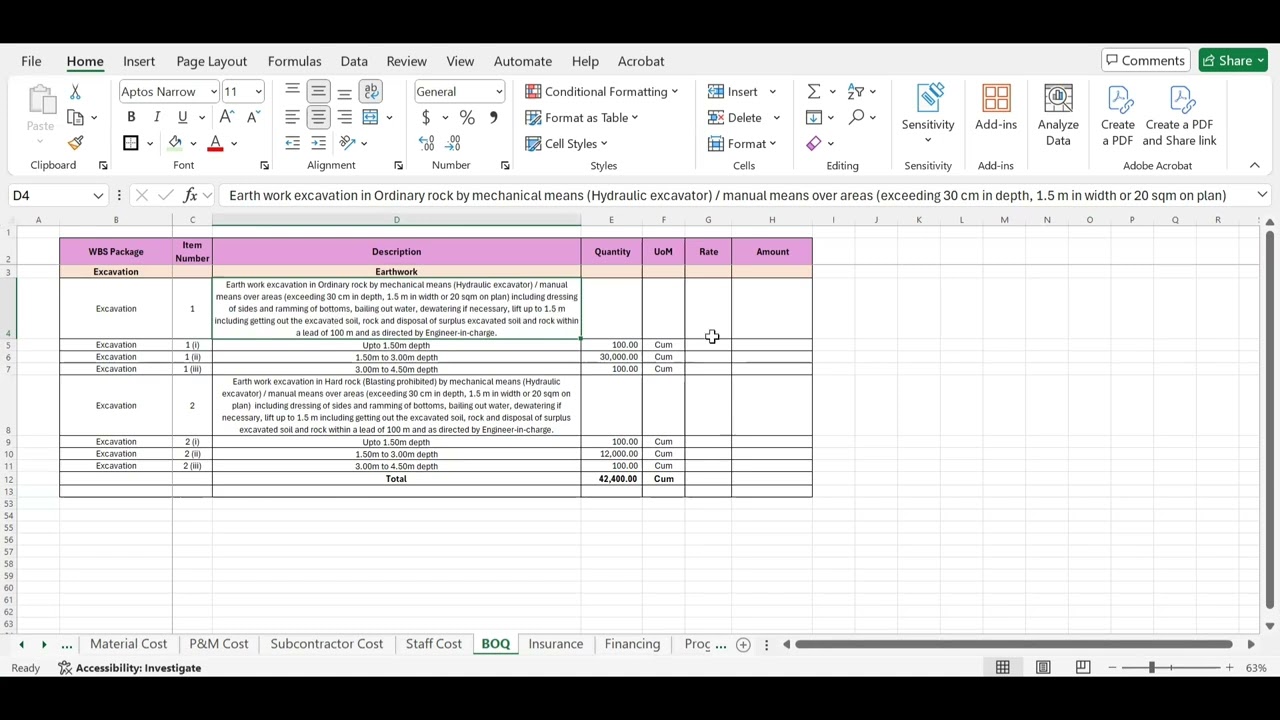Toggle Underline formatting

tap(182, 117)
